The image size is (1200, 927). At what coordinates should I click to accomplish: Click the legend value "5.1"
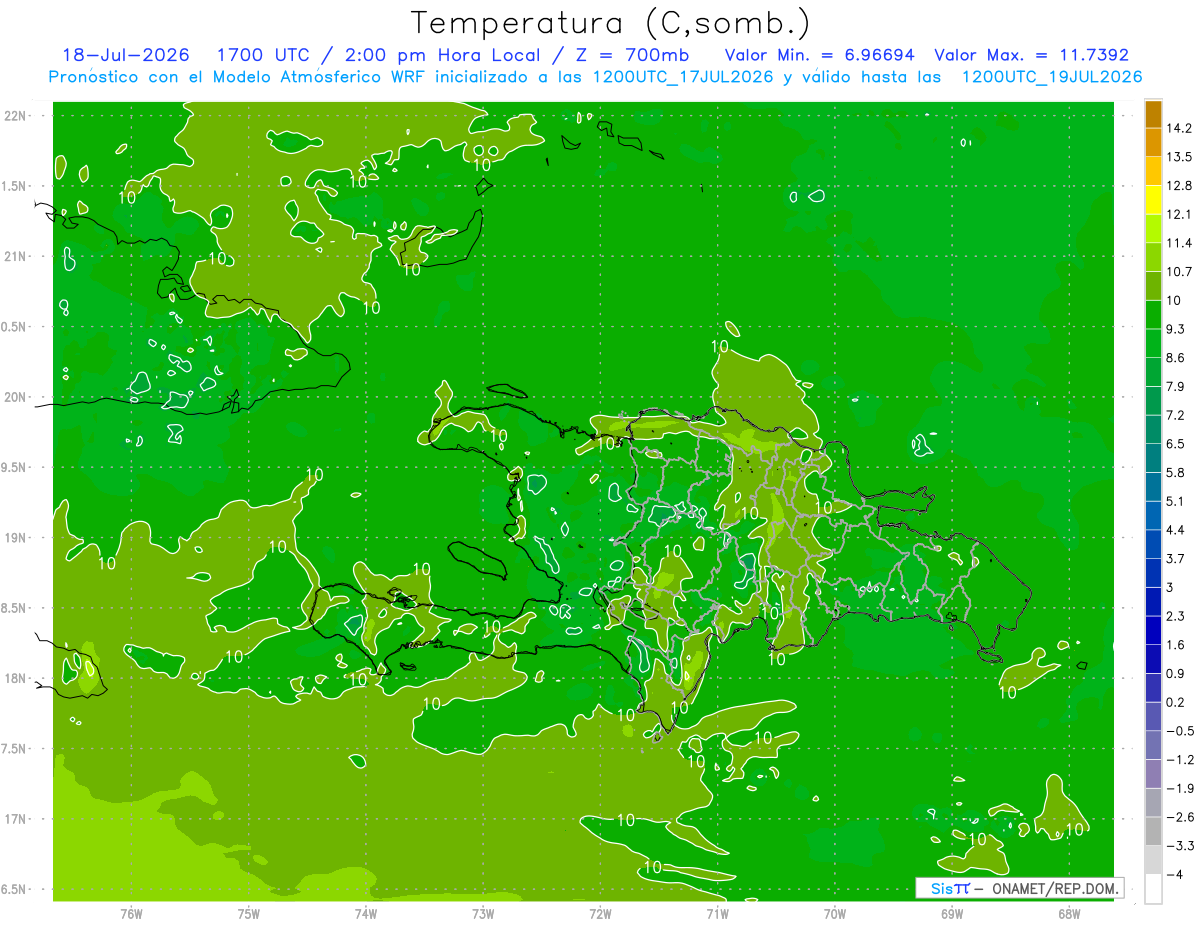pos(1176,501)
